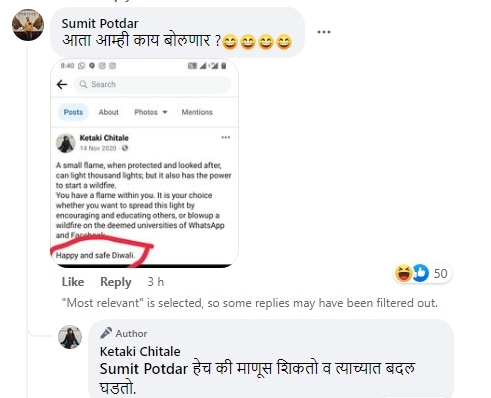491x398 pixels.
Task: Click the laughing reaction emoji icon
Action: point(403,273)
